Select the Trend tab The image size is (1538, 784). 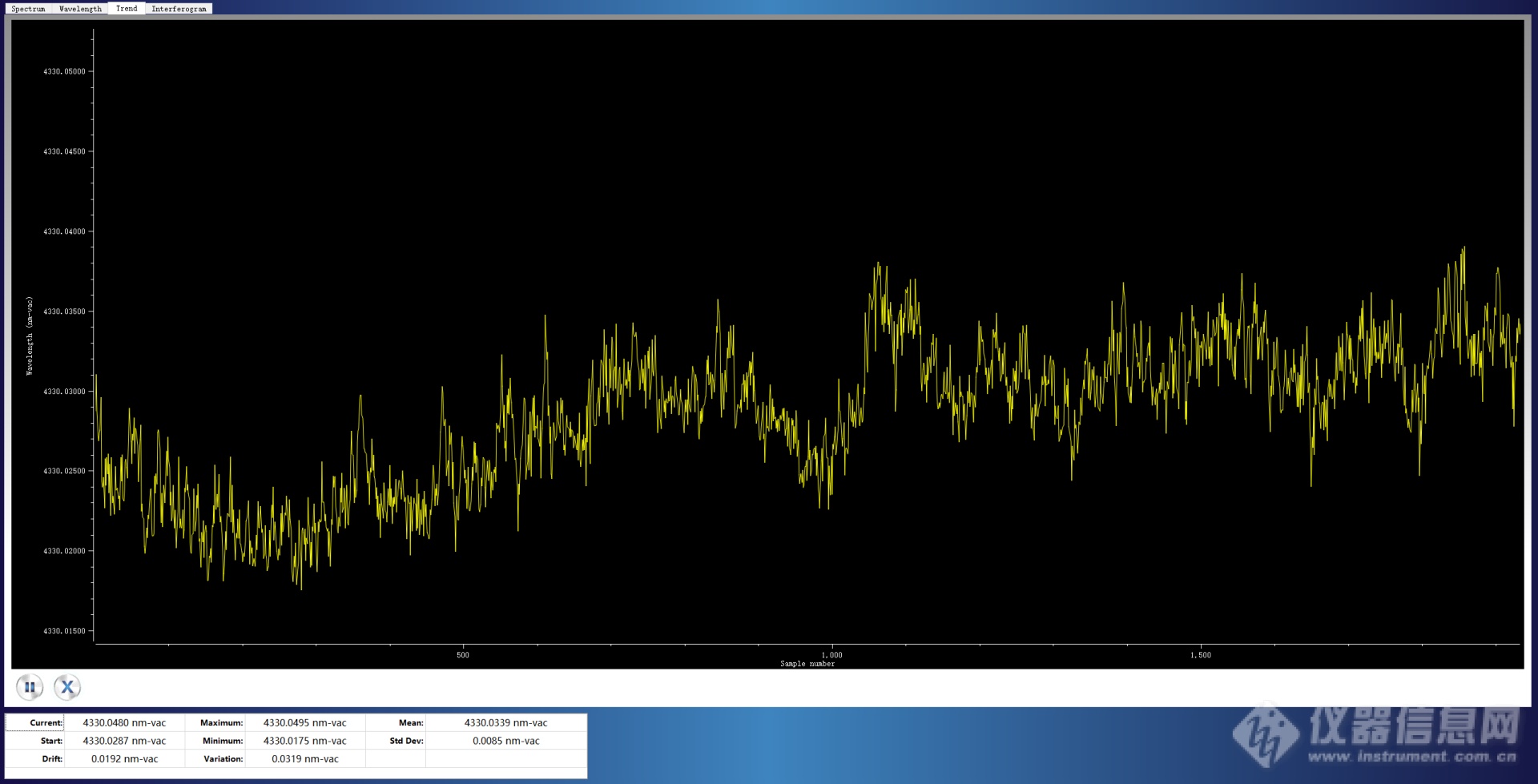pos(127,8)
